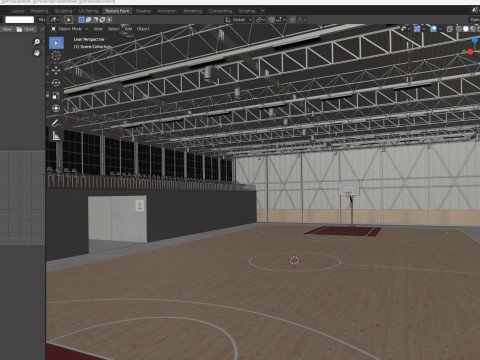
Task: Open the editor type dropdown in viewport header
Action: 55,20
